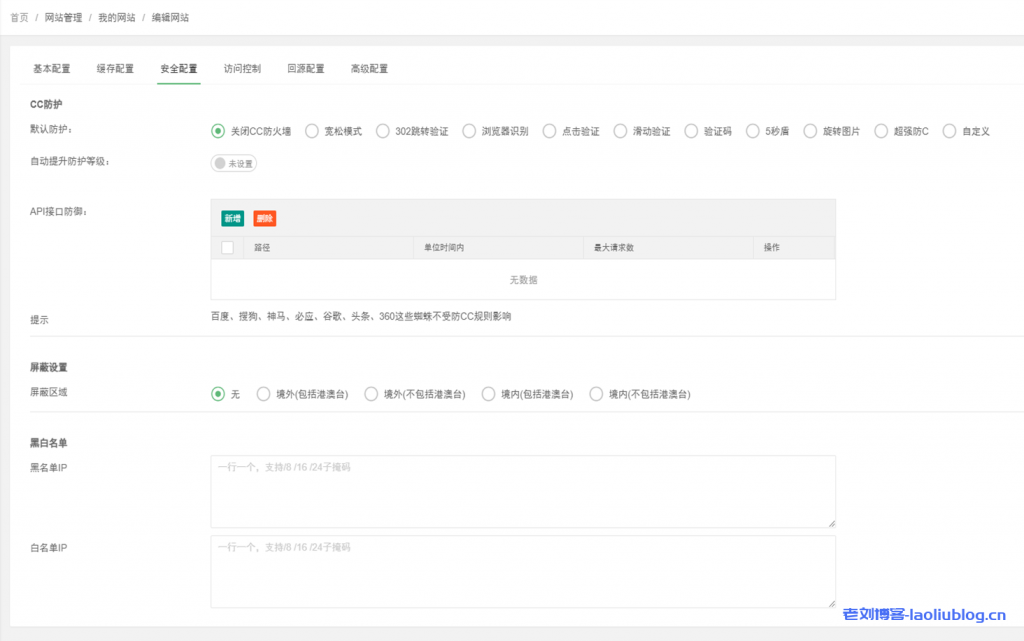This screenshot has height=641, width=1024.
Task: Choose the 滑动验证 option
Action: click(621, 131)
